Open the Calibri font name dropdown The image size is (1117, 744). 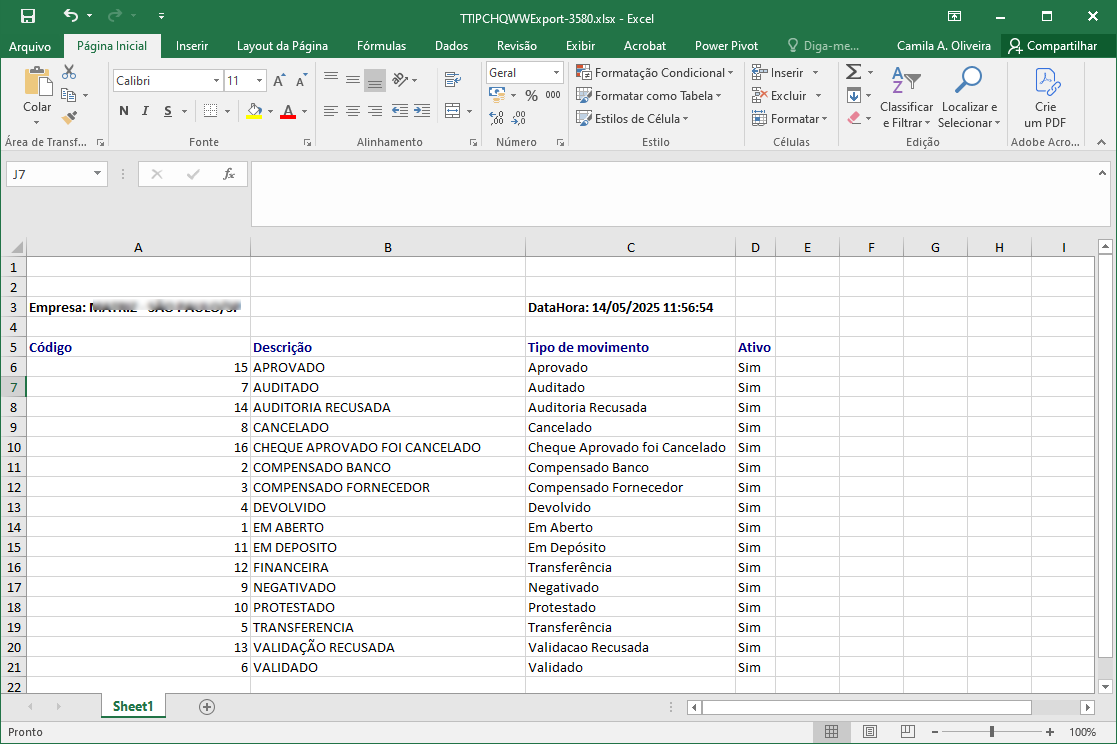(x=217, y=81)
